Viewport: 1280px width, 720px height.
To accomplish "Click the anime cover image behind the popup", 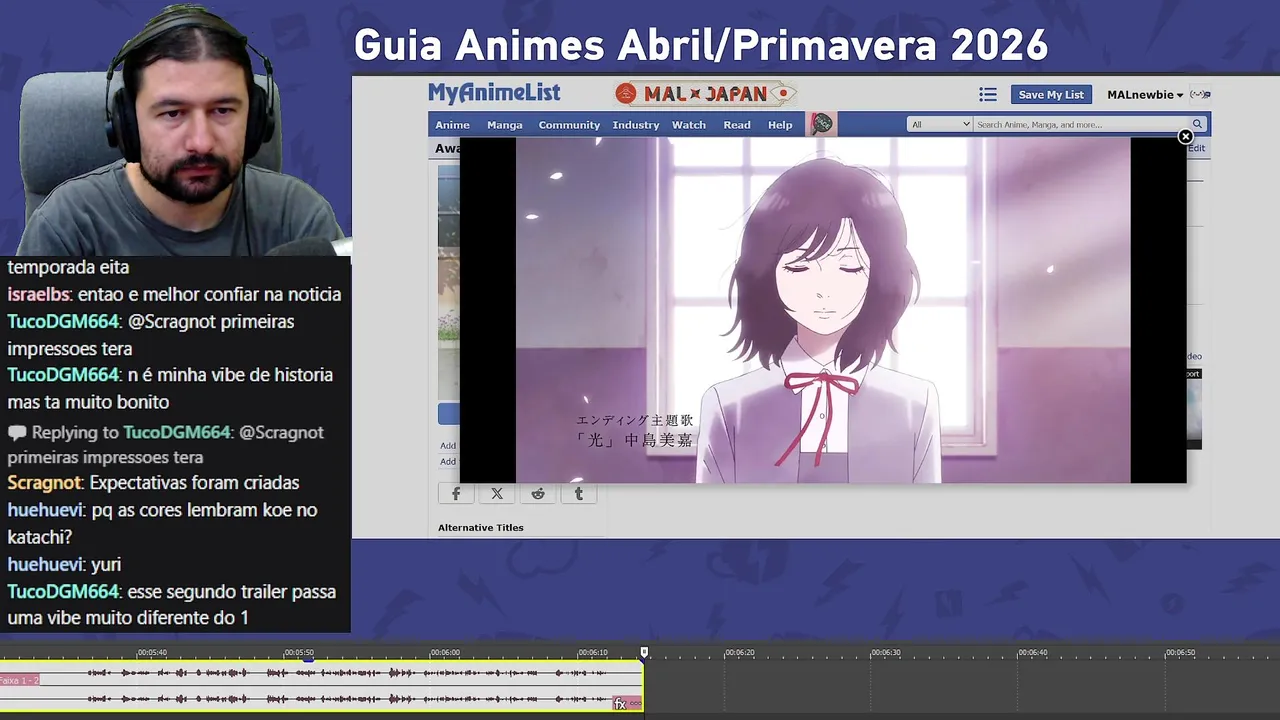I will tap(448, 283).
